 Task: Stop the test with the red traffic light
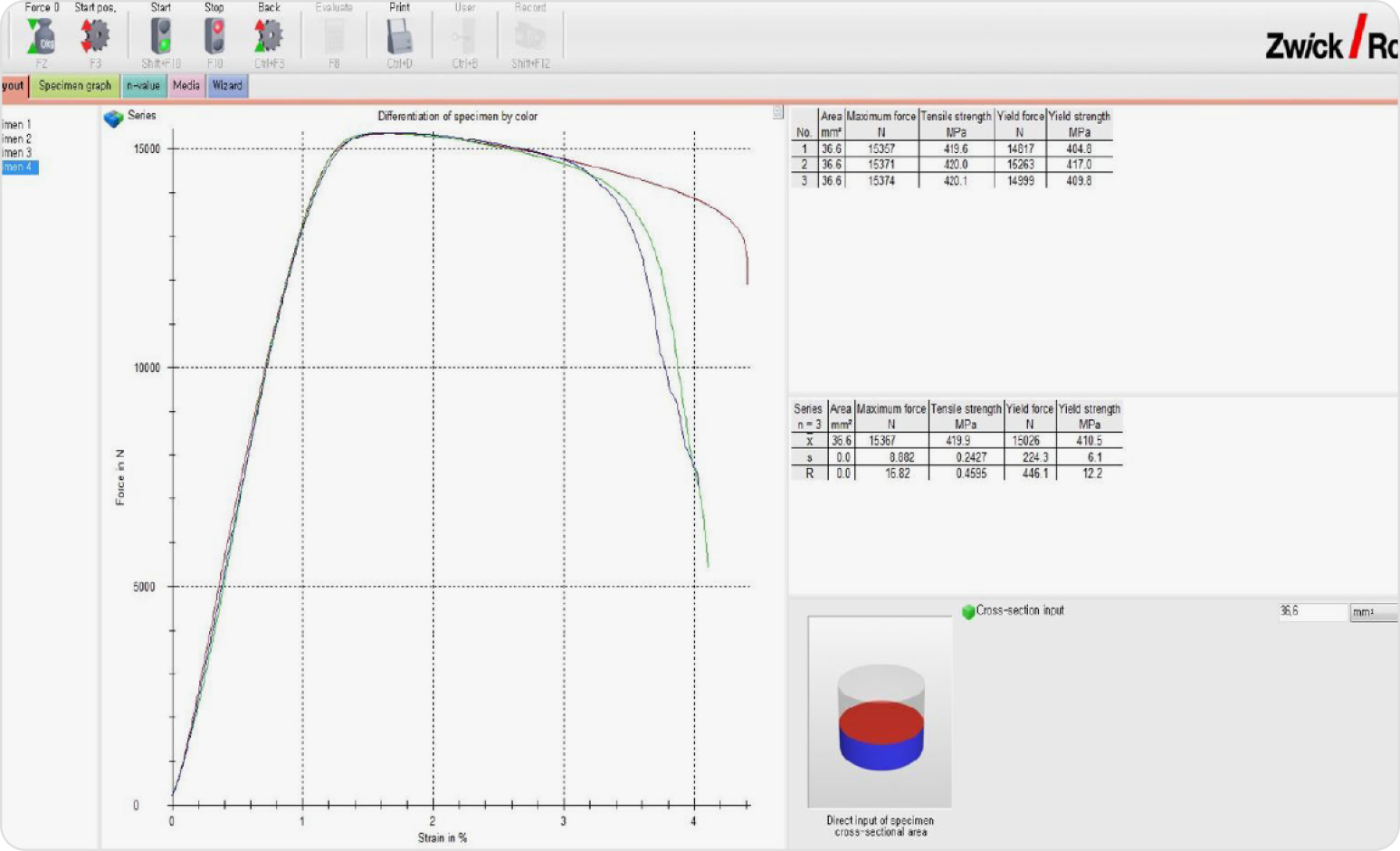point(214,36)
